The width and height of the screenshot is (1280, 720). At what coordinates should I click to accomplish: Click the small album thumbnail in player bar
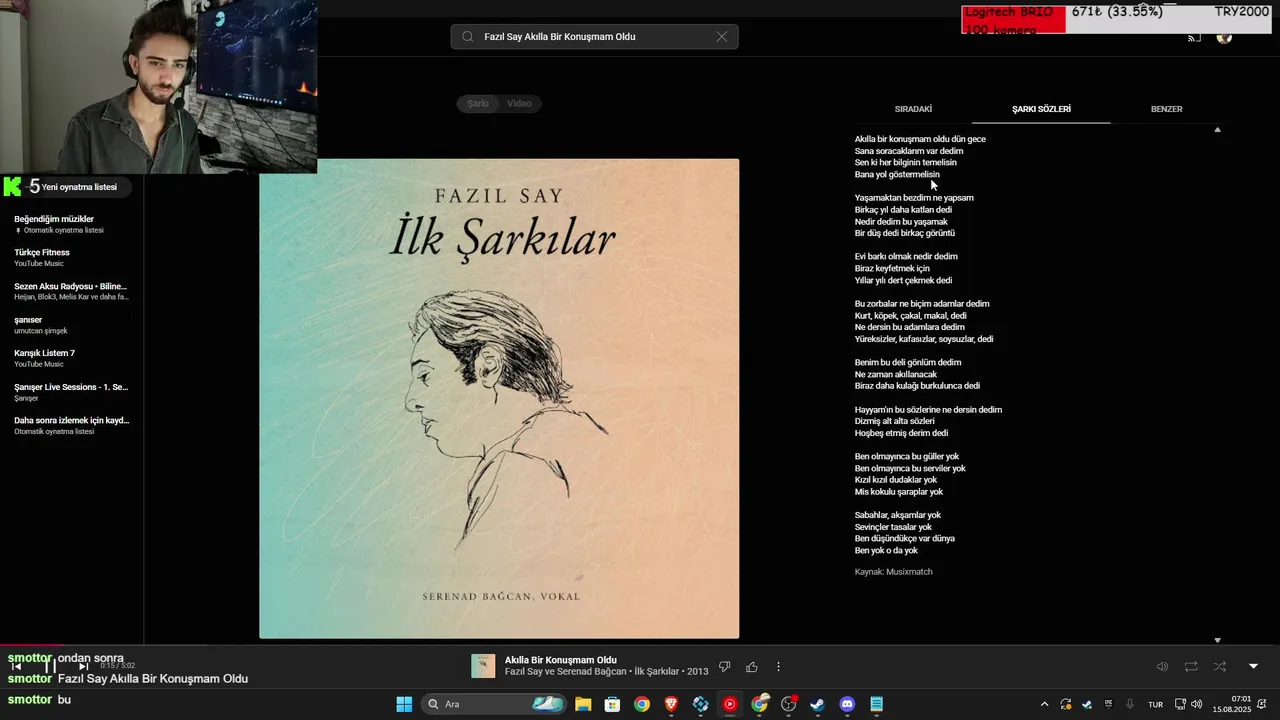tap(483, 666)
